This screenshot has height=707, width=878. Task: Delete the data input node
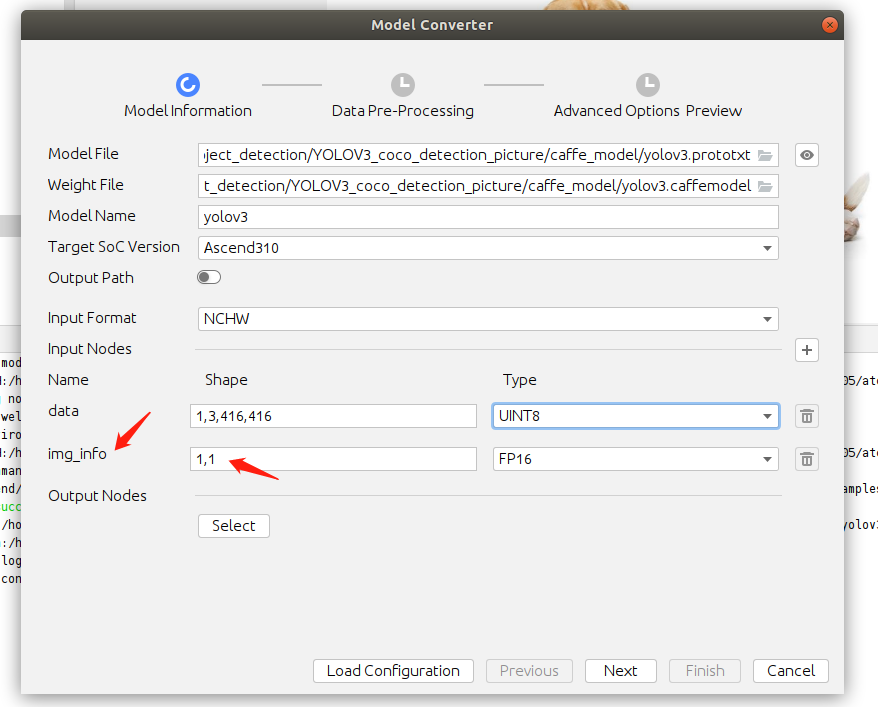pos(807,416)
